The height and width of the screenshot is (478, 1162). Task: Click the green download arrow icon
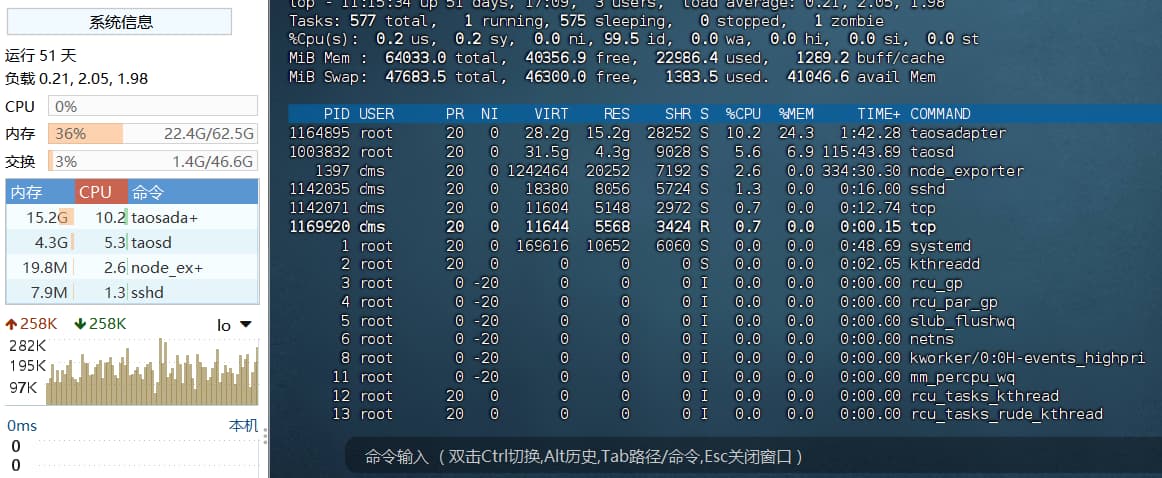80,324
